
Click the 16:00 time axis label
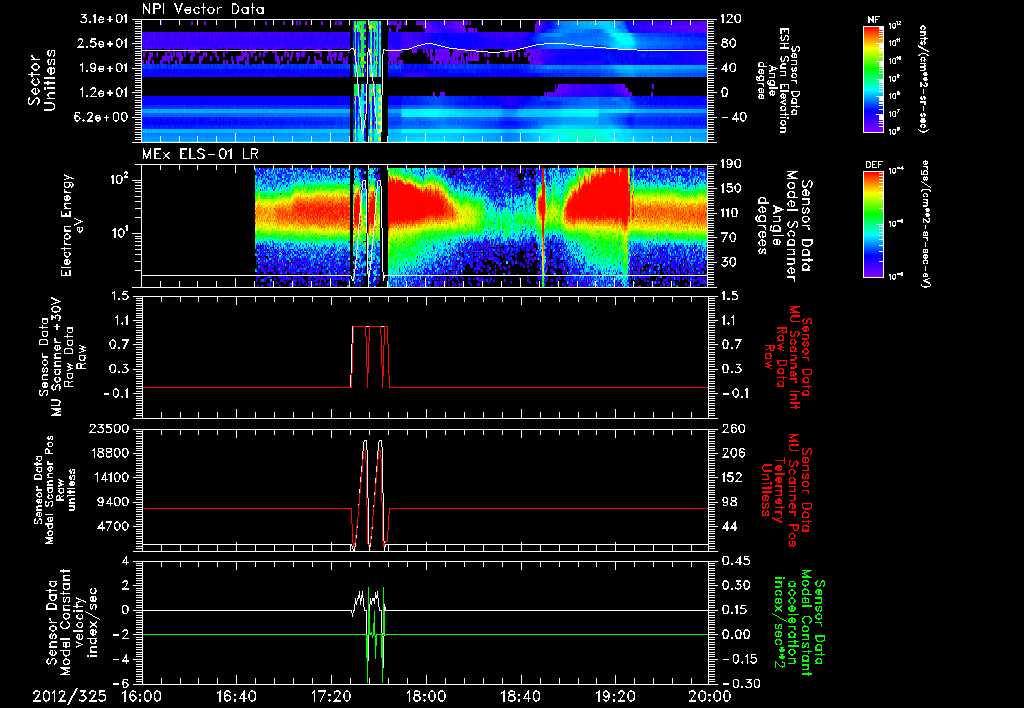[x=142, y=696]
